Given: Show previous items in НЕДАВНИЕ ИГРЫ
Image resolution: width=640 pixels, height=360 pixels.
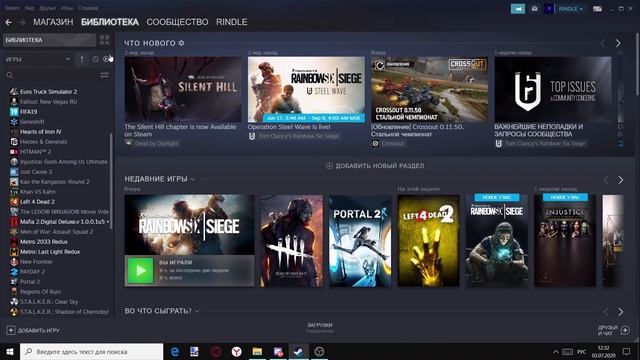Looking at the screenshot, I should coord(606,180).
